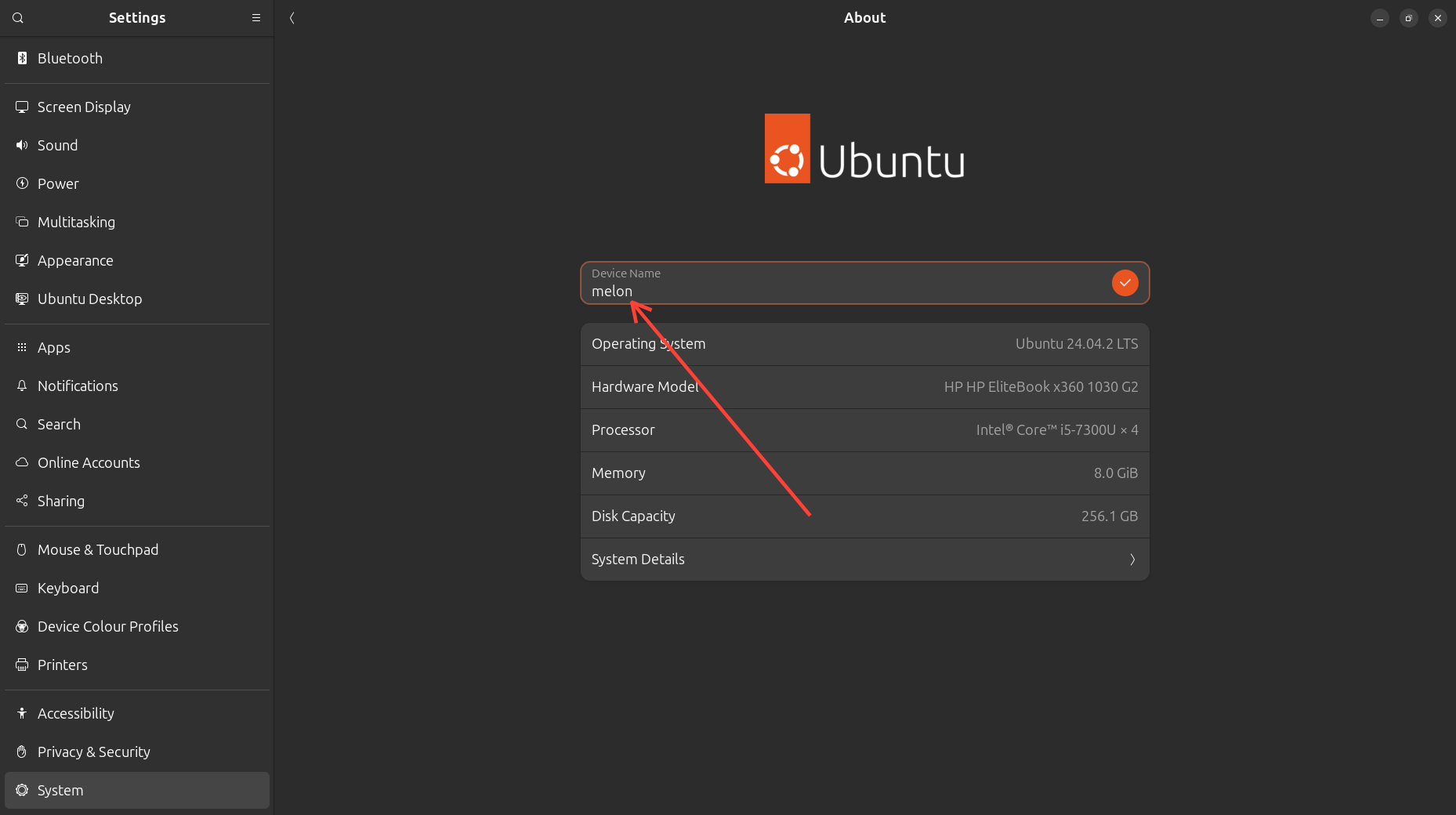Click the Sharing icon in sidebar
1456x815 pixels.
point(22,501)
